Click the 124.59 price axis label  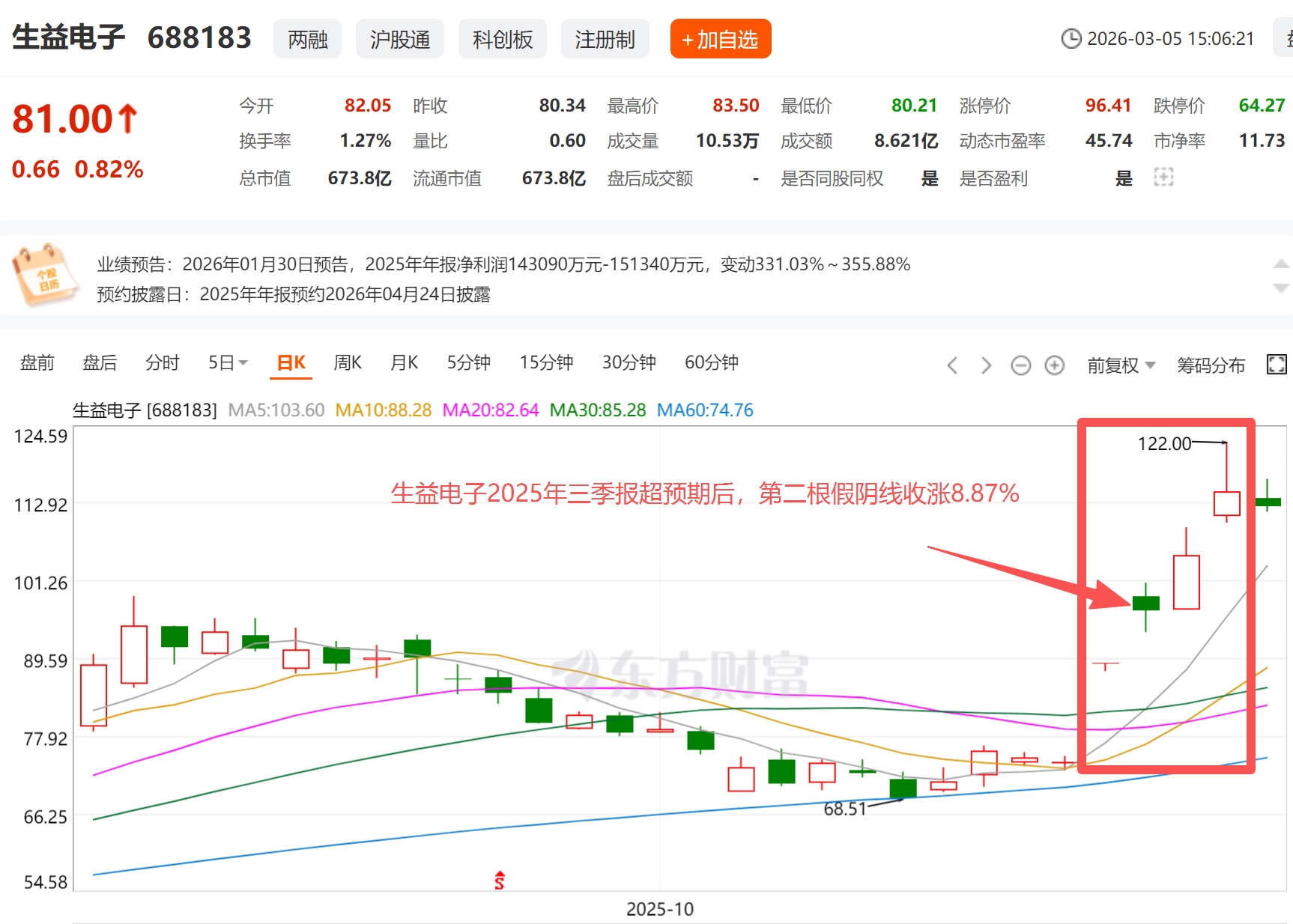tap(40, 437)
